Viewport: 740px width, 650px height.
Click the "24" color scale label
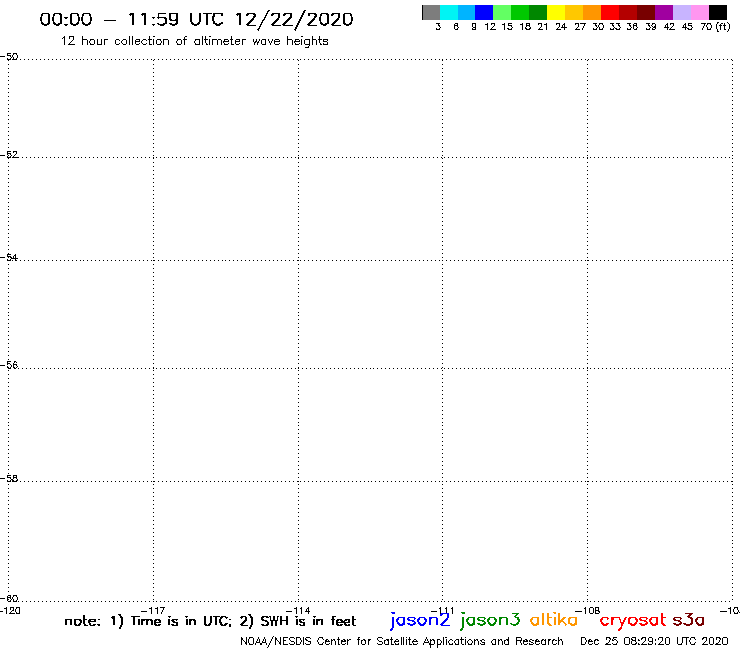coord(561,27)
